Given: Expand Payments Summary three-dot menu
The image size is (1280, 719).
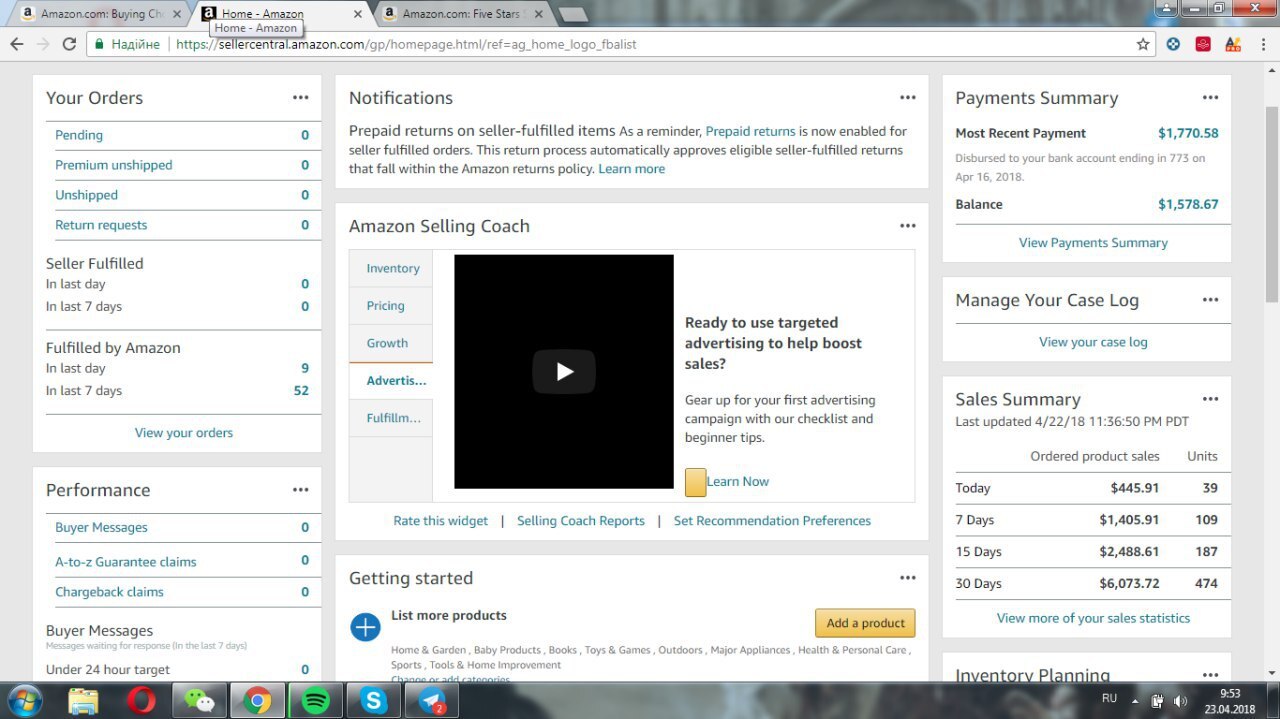Looking at the screenshot, I should (1210, 98).
